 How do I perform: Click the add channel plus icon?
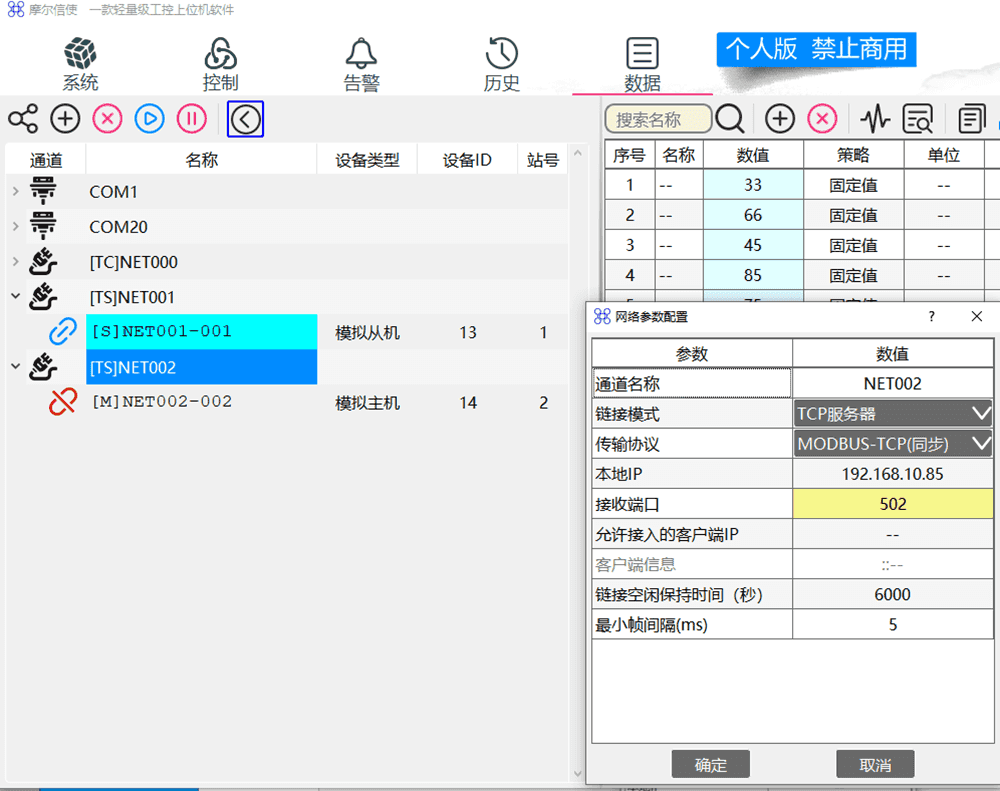tap(65, 119)
